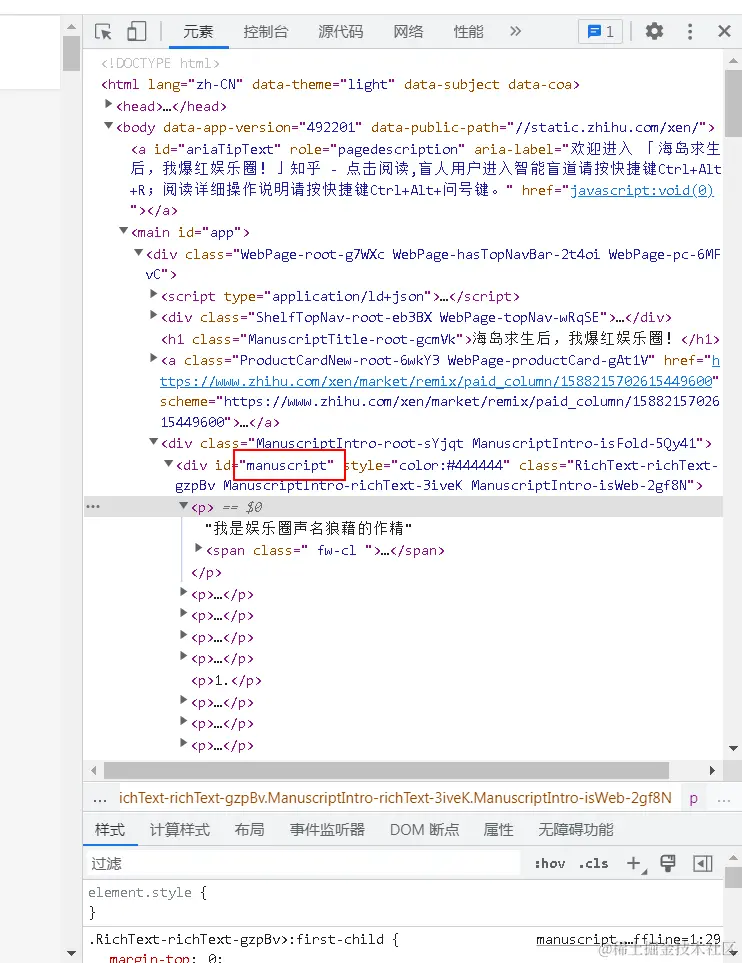Toggle device toolbar emulation icon
Image resolution: width=742 pixels, height=963 pixels.
(x=136, y=31)
